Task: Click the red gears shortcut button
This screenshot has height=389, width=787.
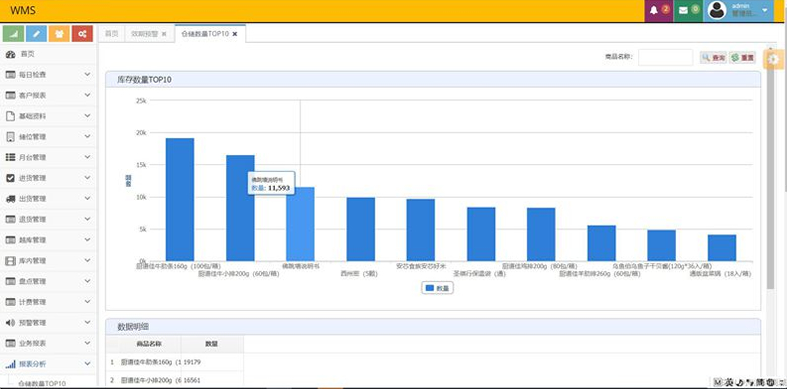Action: (x=82, y=34)
